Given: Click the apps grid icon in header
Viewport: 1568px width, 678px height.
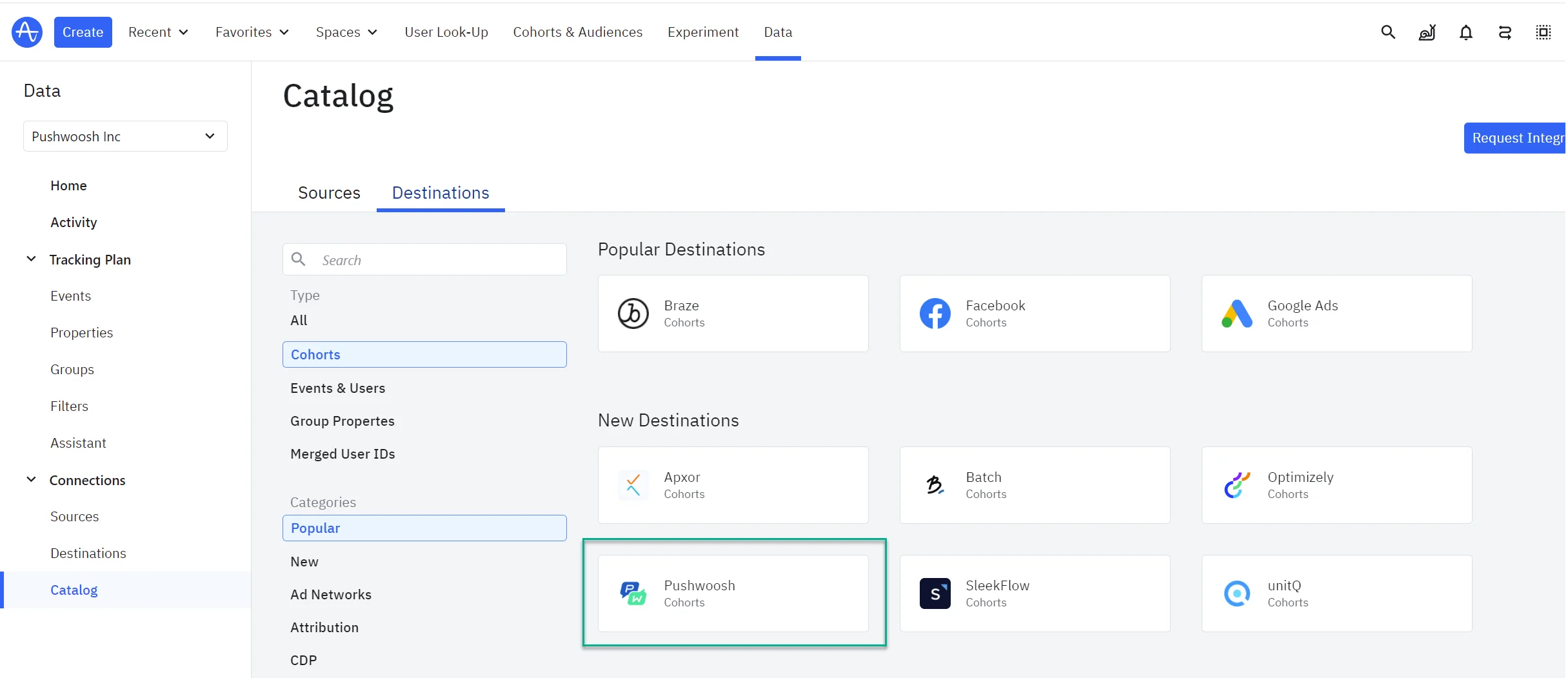Looking at the screenshot, I should (x=1543, y=32).
